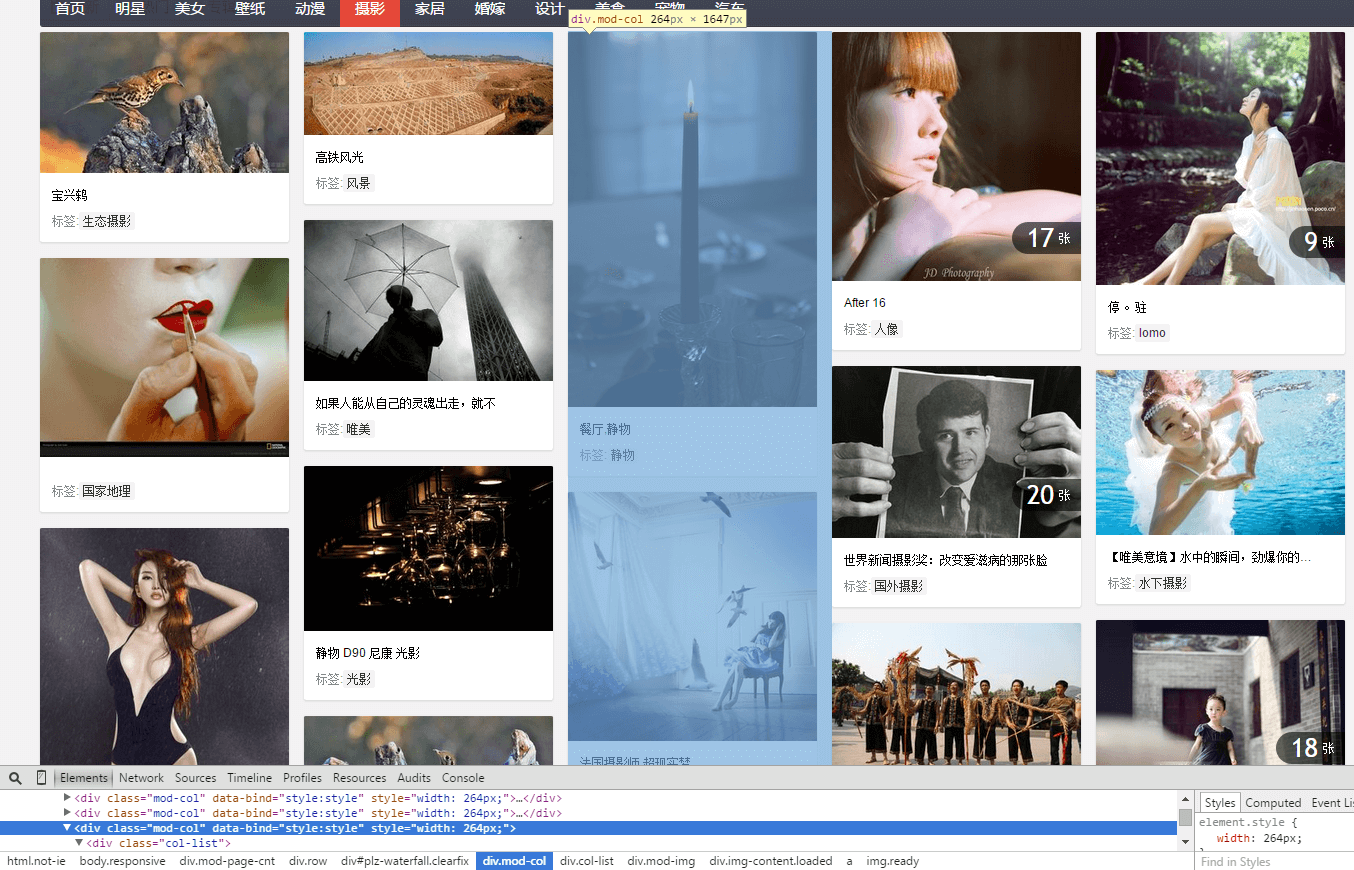Select the highlighted div.mod-col breadcrumb
This screenshot has height=870, width=1354.
[x=514, y=861]
